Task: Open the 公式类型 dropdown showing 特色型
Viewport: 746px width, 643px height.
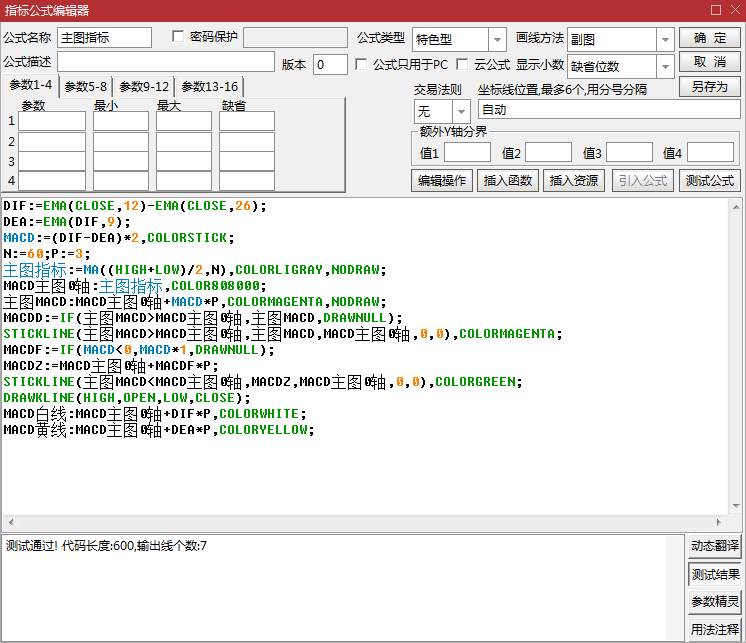Action: click(458, 39)
